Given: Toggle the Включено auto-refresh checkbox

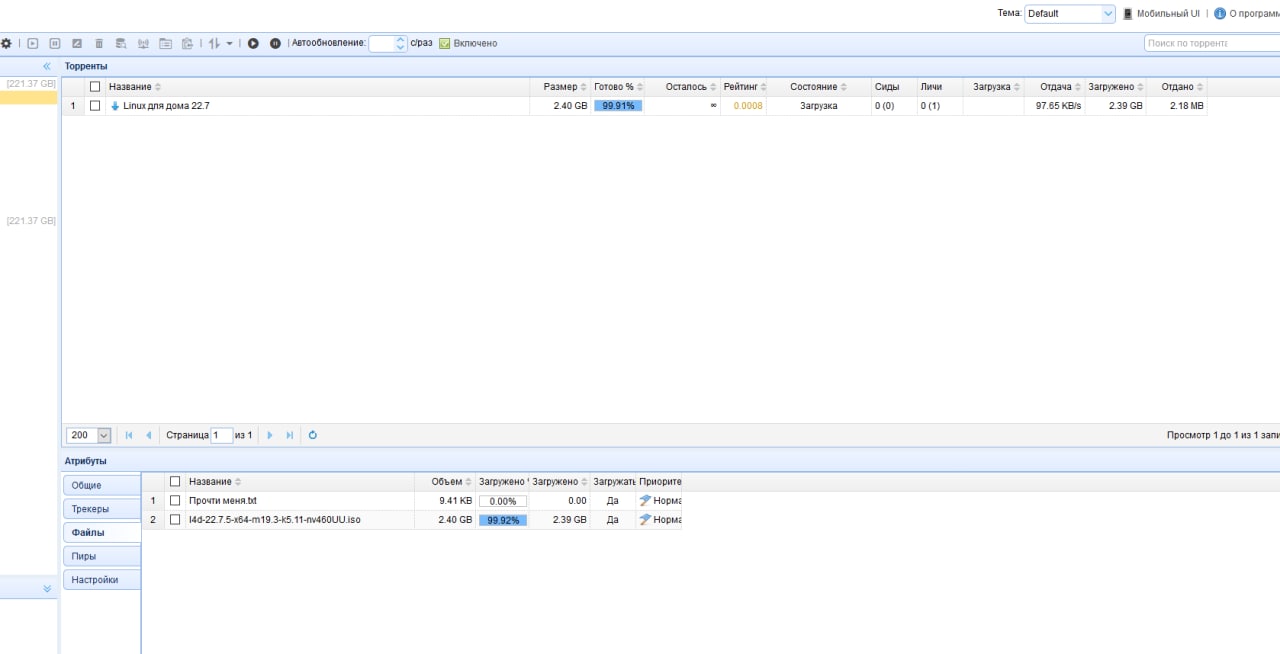Looking at the screenshot, I should click(x=444, y=43).
